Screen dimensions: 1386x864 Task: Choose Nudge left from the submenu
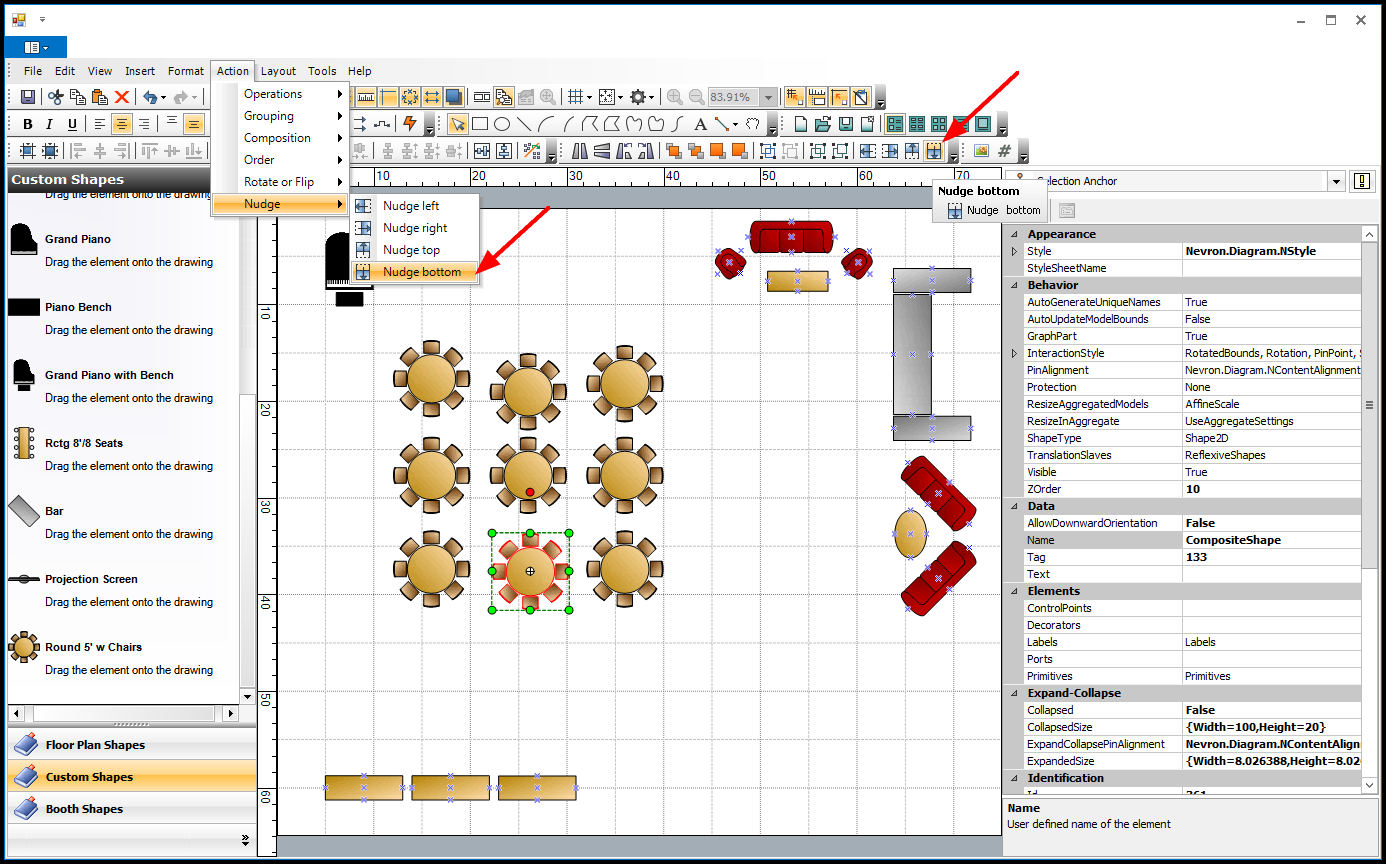coord(414,206)
